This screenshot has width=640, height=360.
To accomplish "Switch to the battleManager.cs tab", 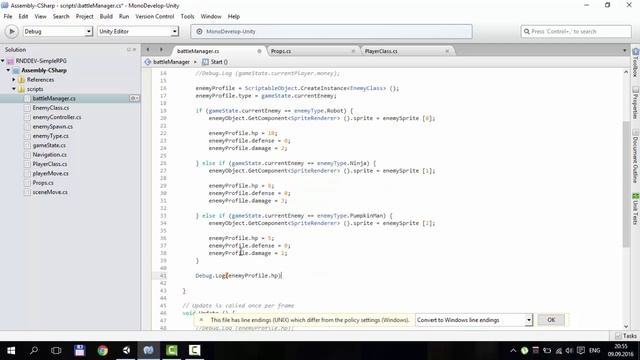I will coord(198,51).
